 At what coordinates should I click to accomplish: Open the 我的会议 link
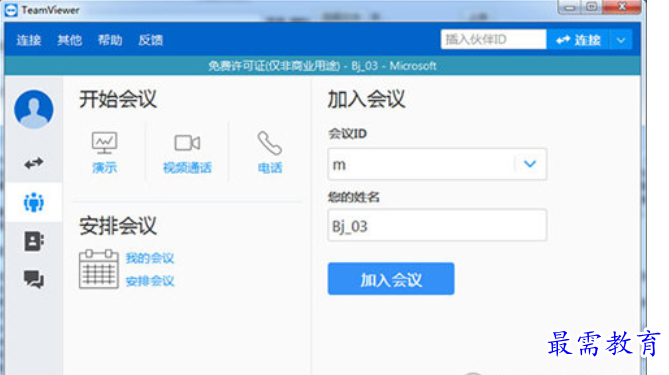150,258
